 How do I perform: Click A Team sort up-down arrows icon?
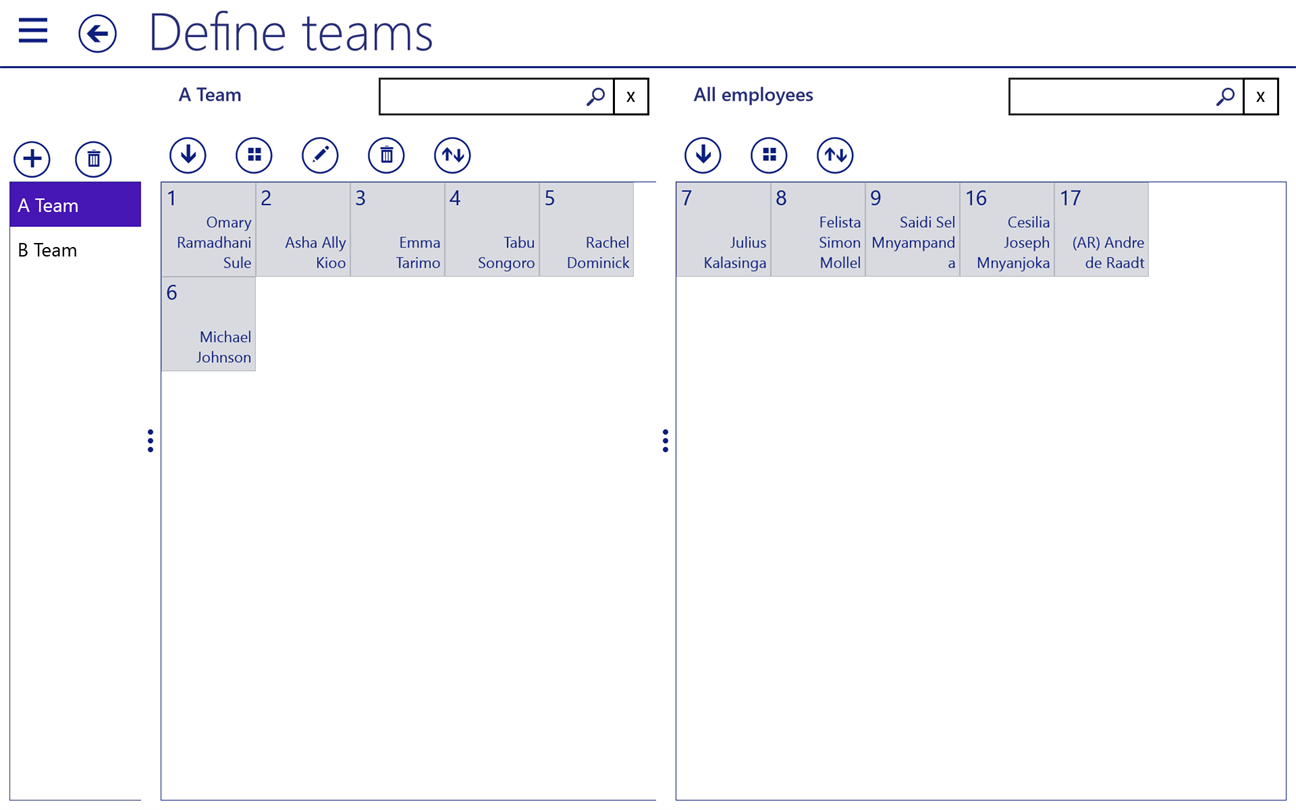(x=452, y=155)
